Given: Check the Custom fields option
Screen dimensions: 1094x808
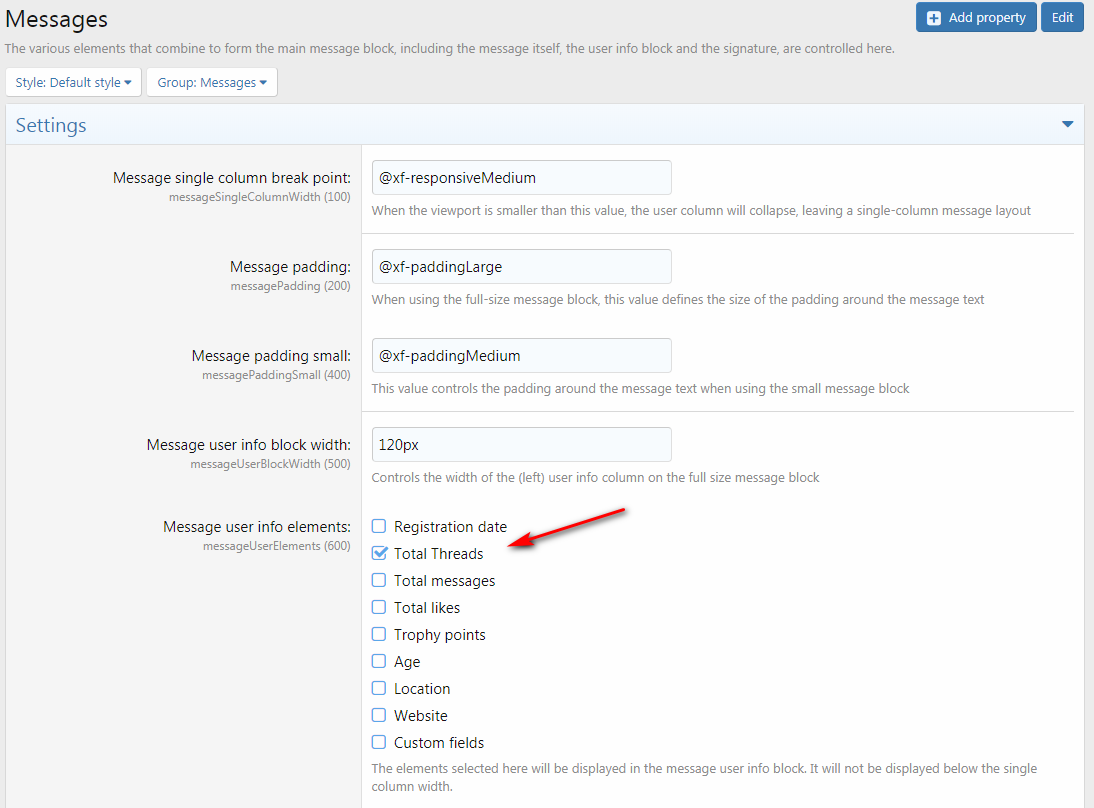Looking at the screenshot, I should pos(379,742).
